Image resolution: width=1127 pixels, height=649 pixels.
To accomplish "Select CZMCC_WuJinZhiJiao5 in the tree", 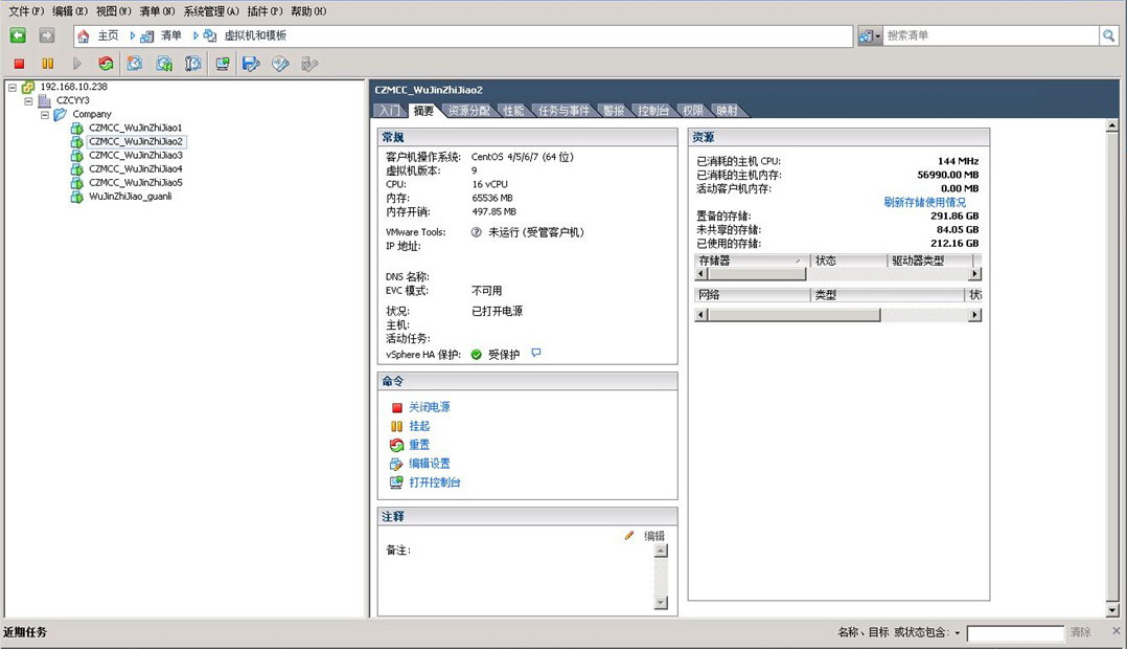I will tap(135, 183).
